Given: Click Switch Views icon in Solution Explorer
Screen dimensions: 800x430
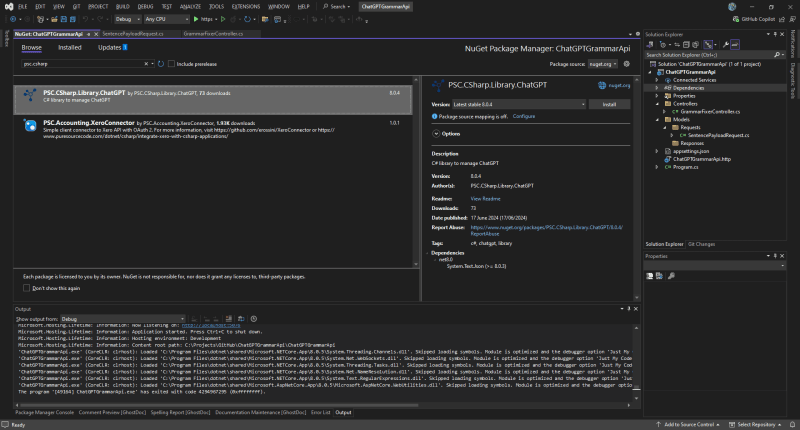Looking at the screenshot, I should pyautogui.click(x=649, y=45).
